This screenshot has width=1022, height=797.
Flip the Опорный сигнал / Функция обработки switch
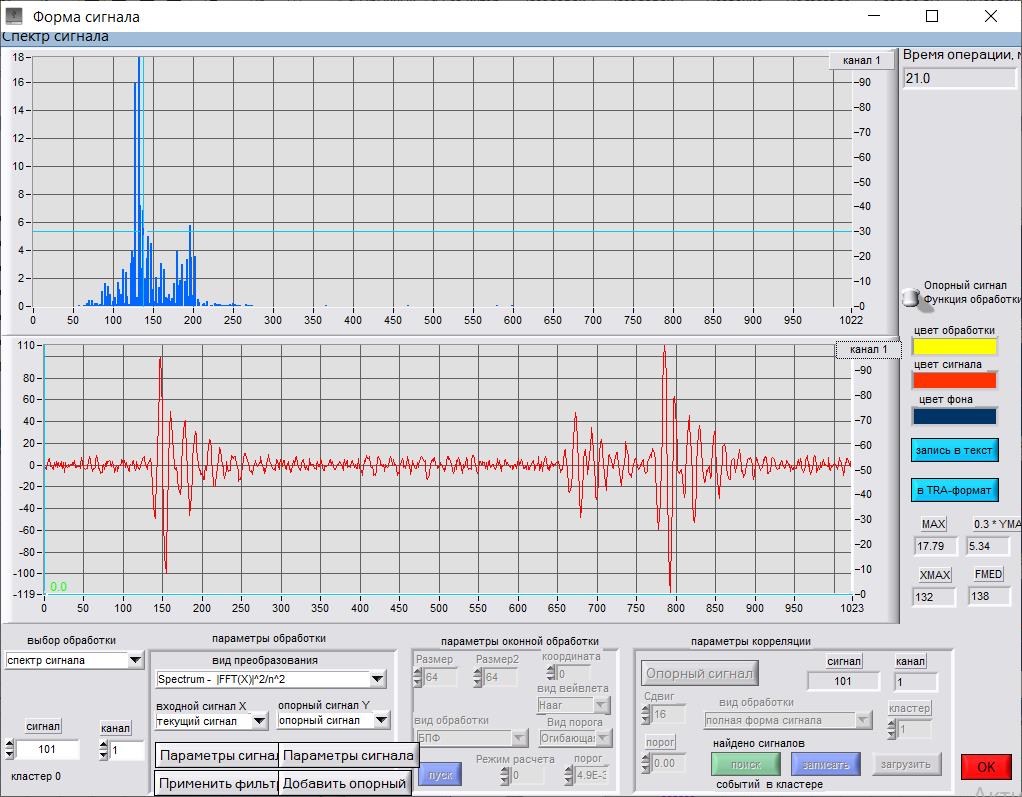[x=911, y=296]
